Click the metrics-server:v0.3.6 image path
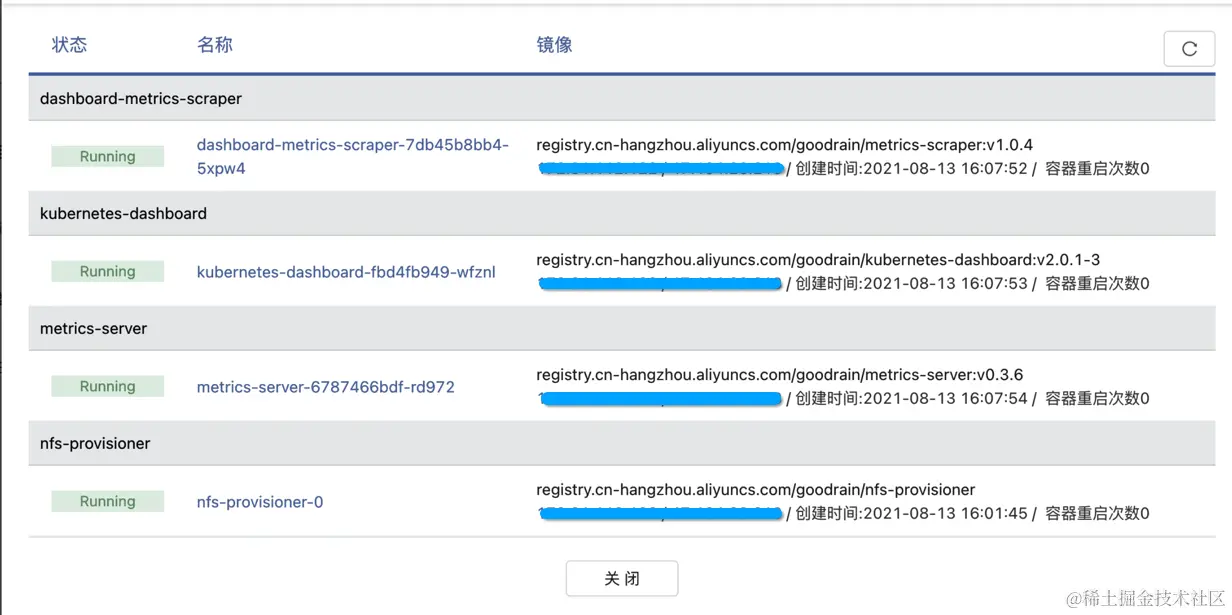This screenshot has width=1232, height=615. tap(780, 375)
